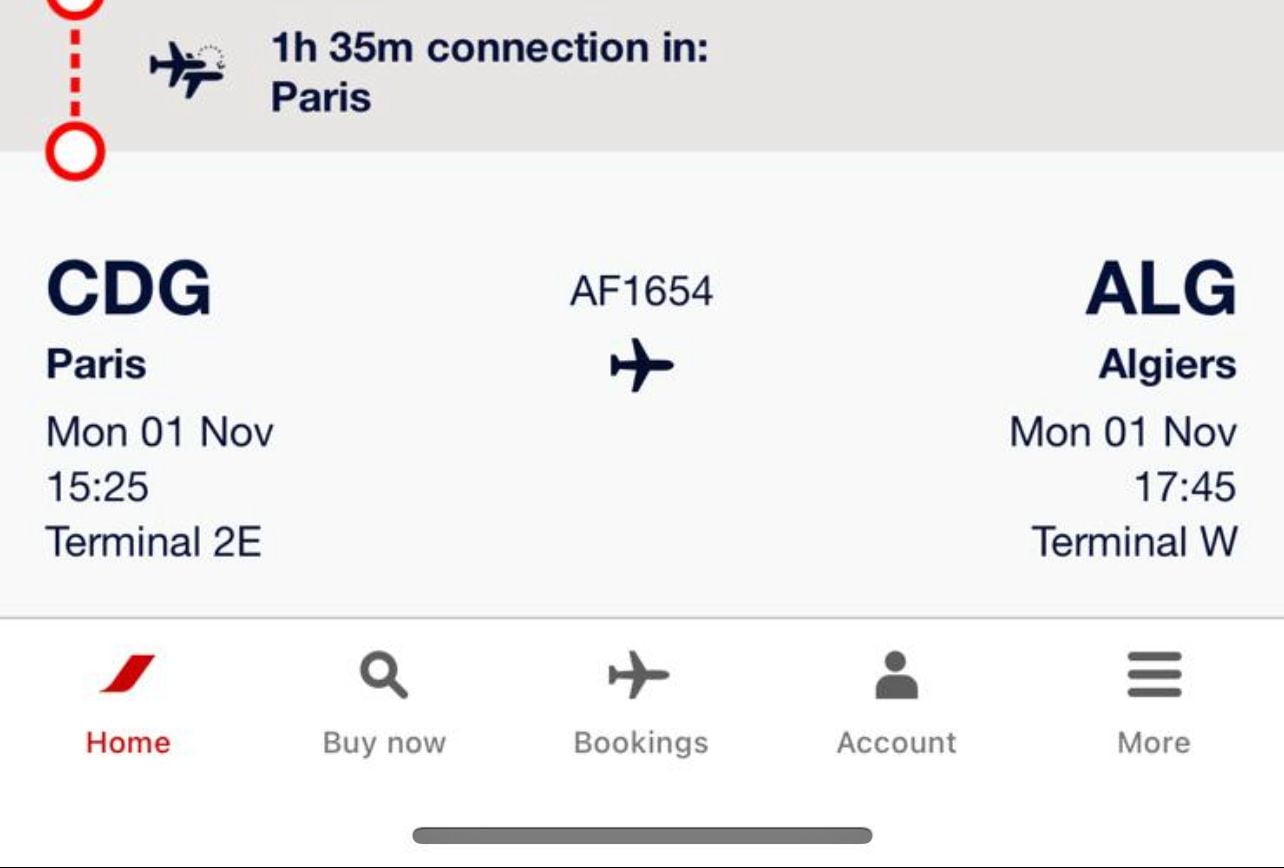Select the CDG departure airport code

(x=129, y=289)
